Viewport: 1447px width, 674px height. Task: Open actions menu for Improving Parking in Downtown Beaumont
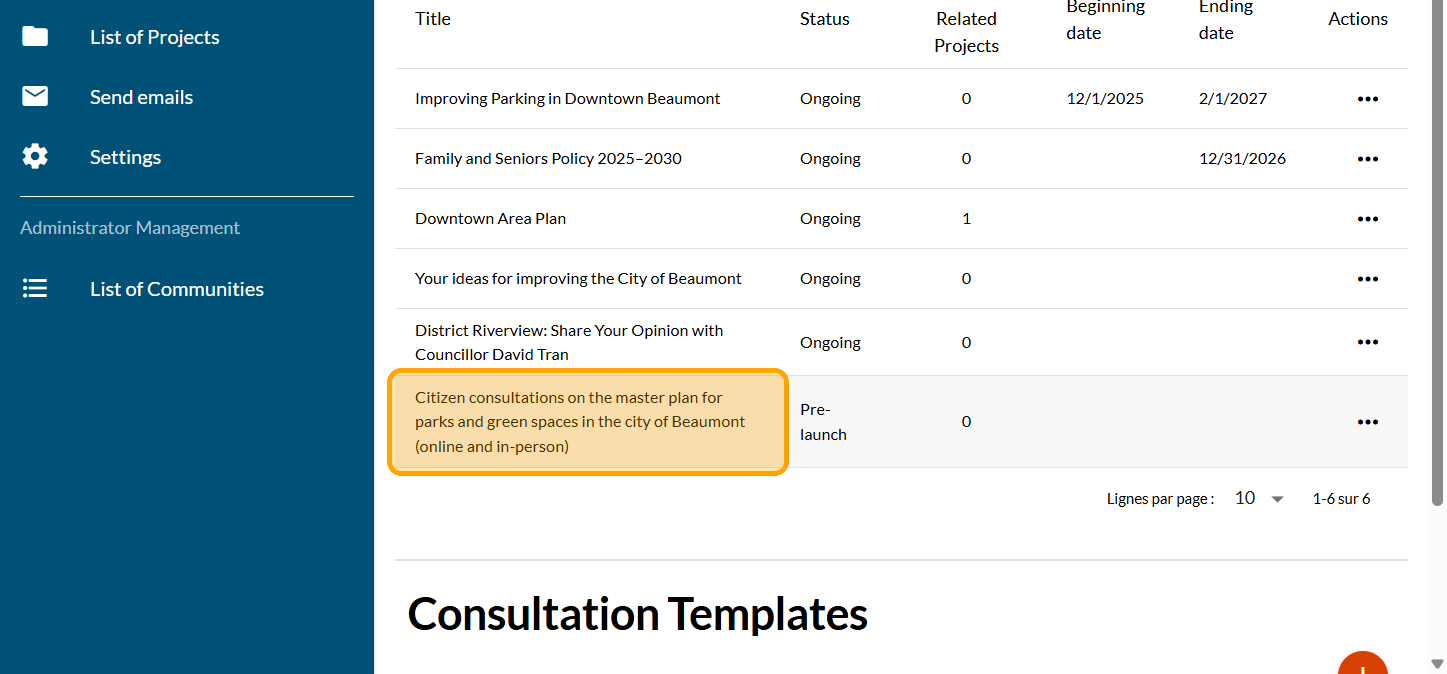pos(1367,99)
